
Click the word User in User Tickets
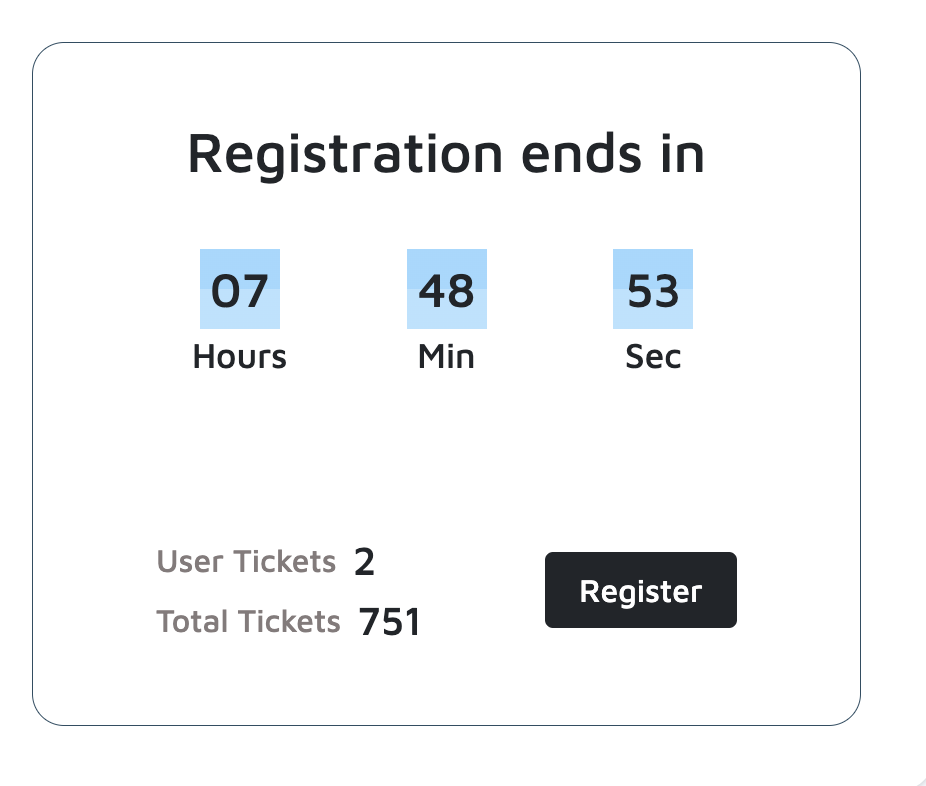tap(188, 562)
